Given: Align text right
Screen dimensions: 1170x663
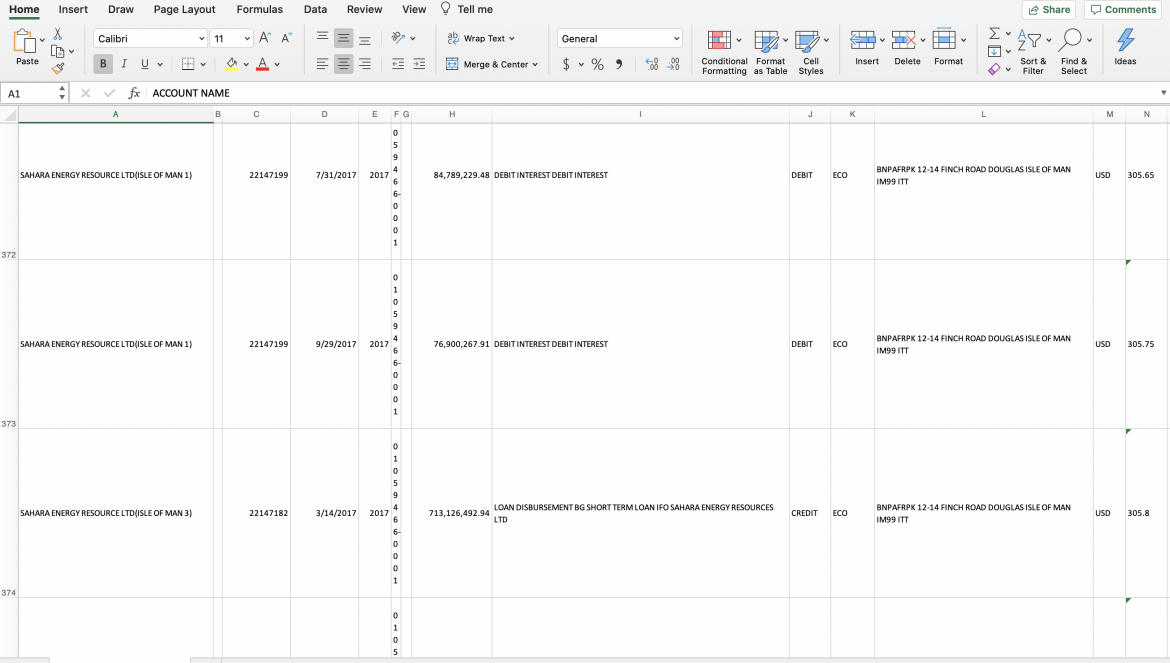Looking at the screenshot, I should [365, 64].
